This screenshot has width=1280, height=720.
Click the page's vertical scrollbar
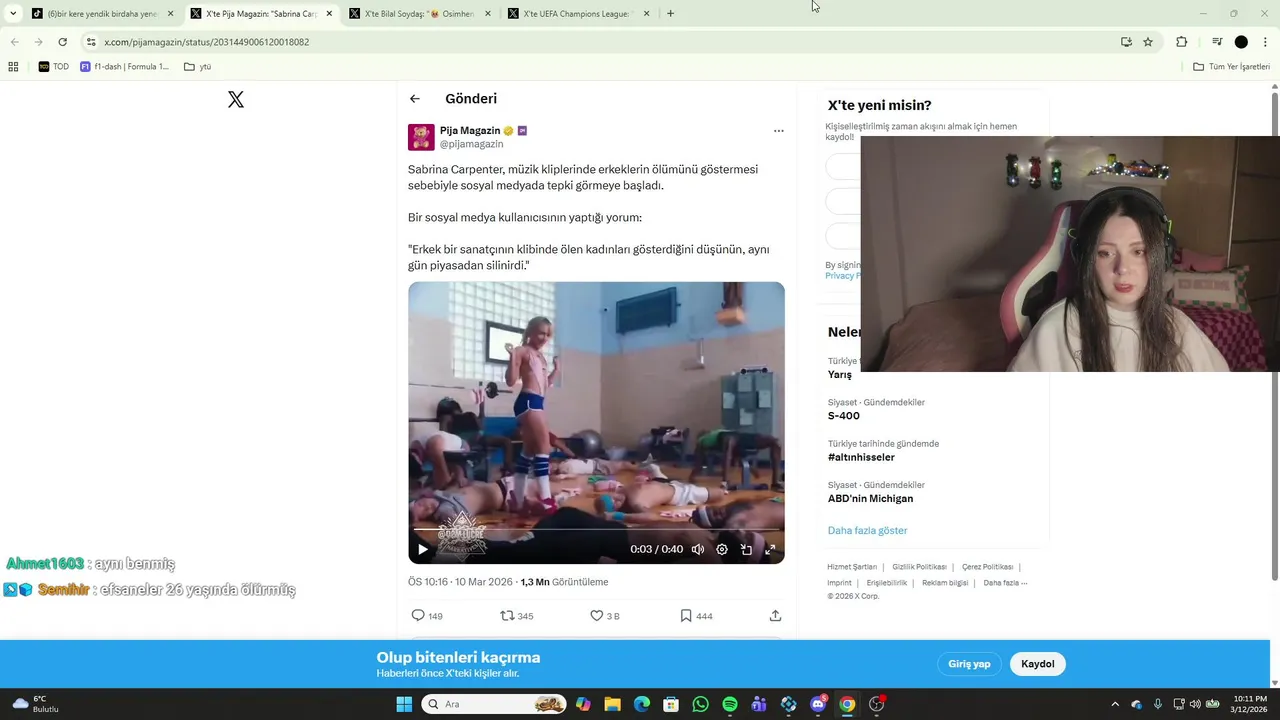pyautogui.click(x=1274, y=335)
